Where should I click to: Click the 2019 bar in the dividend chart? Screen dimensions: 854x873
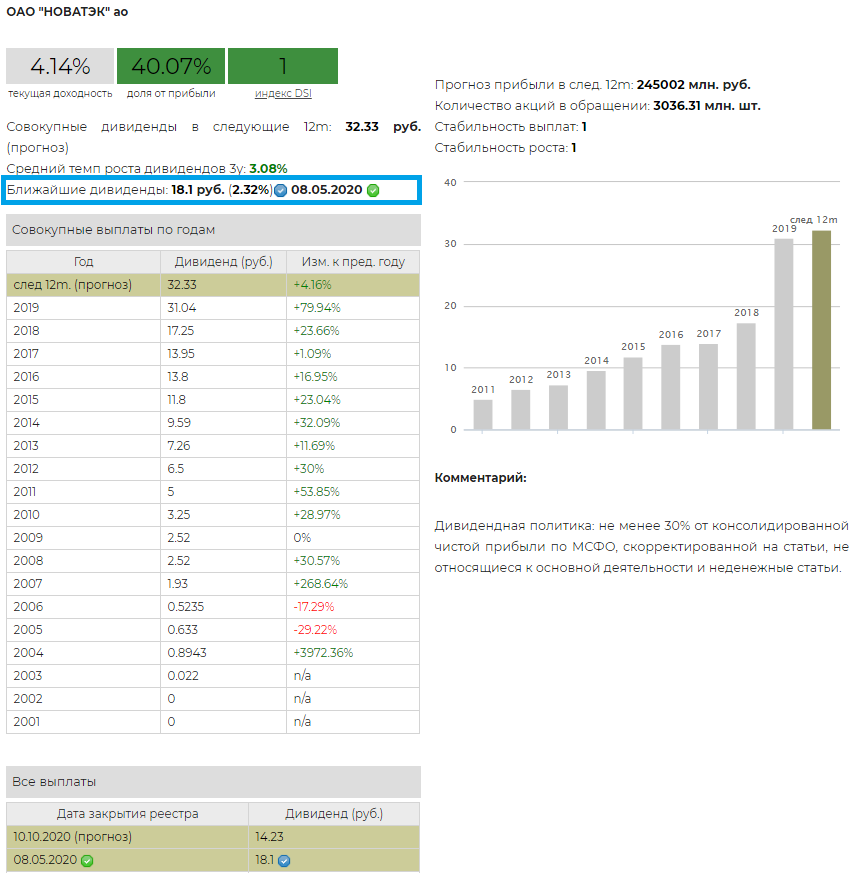(784, 334)
